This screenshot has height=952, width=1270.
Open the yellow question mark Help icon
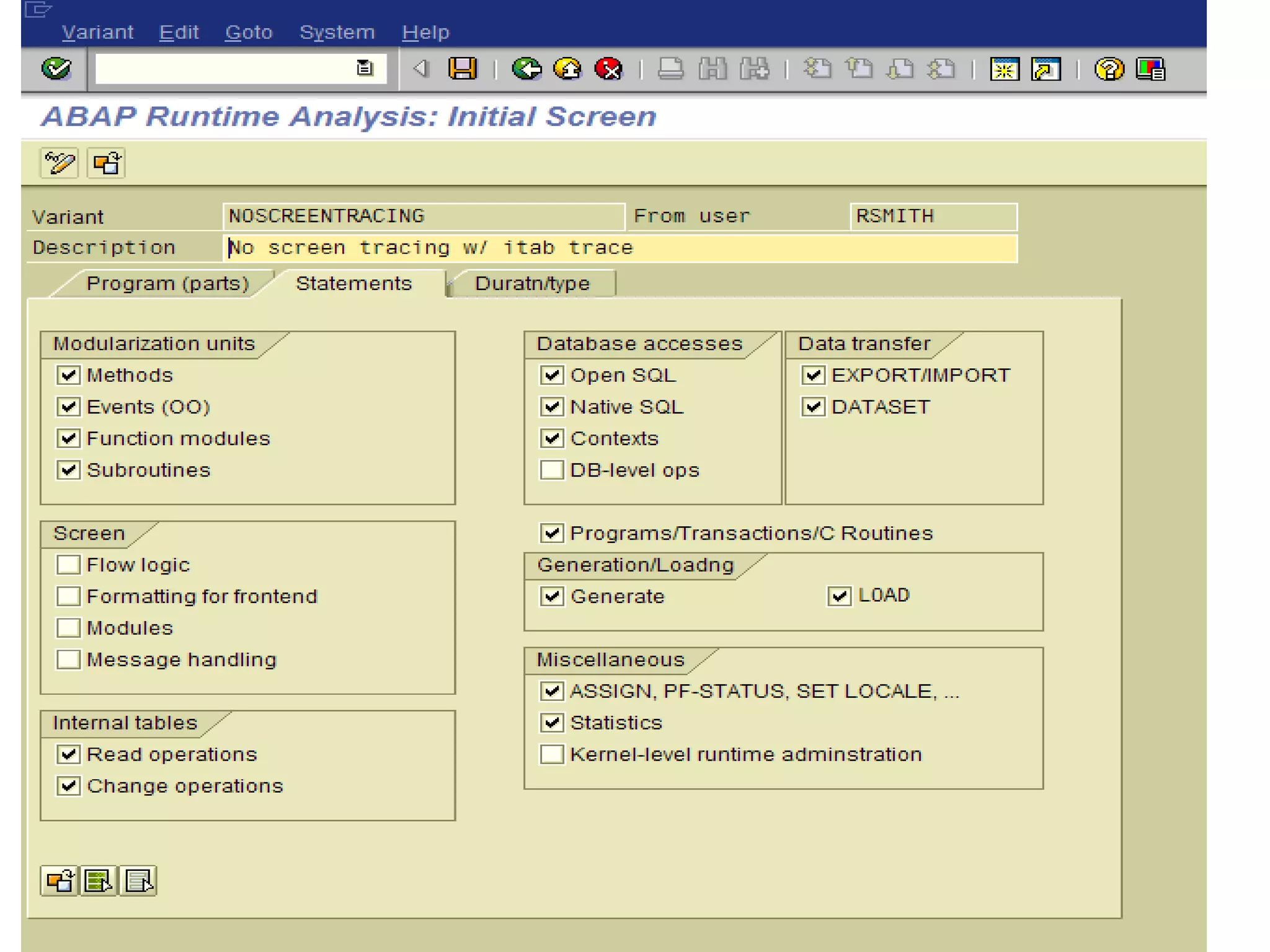(x=1109, y=68)
